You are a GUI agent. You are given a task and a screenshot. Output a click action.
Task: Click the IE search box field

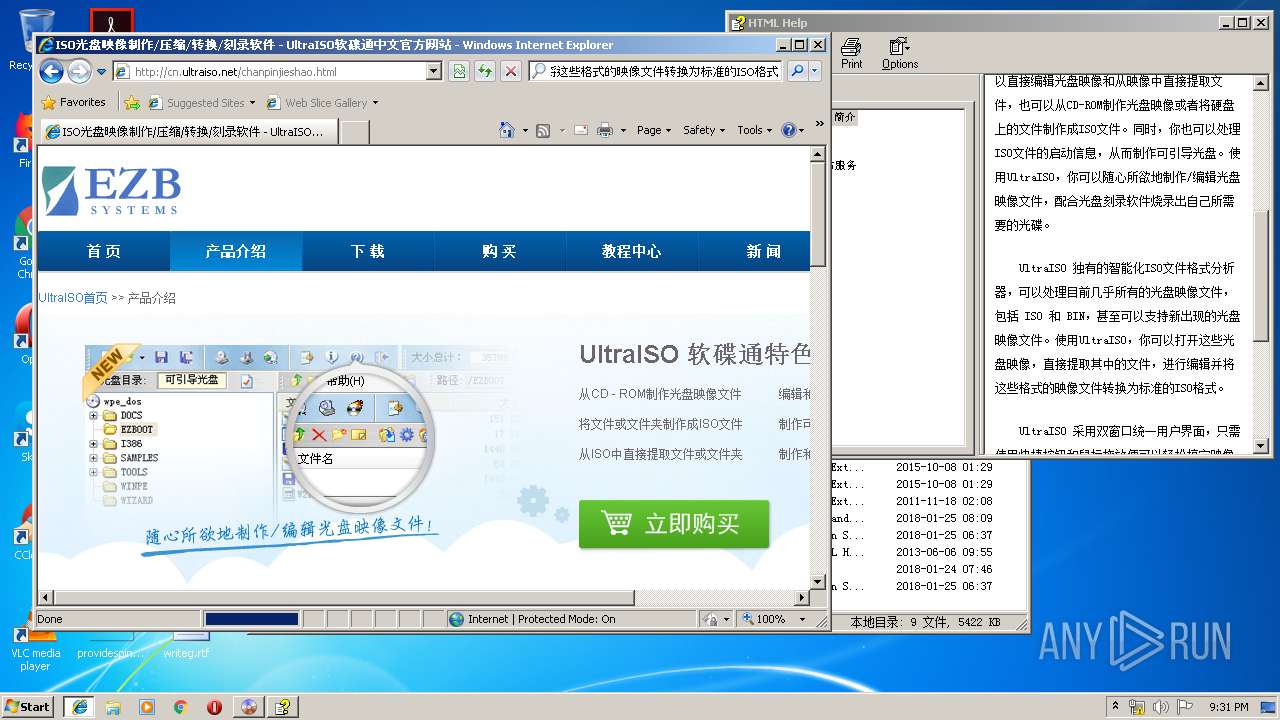pos(657,72)
